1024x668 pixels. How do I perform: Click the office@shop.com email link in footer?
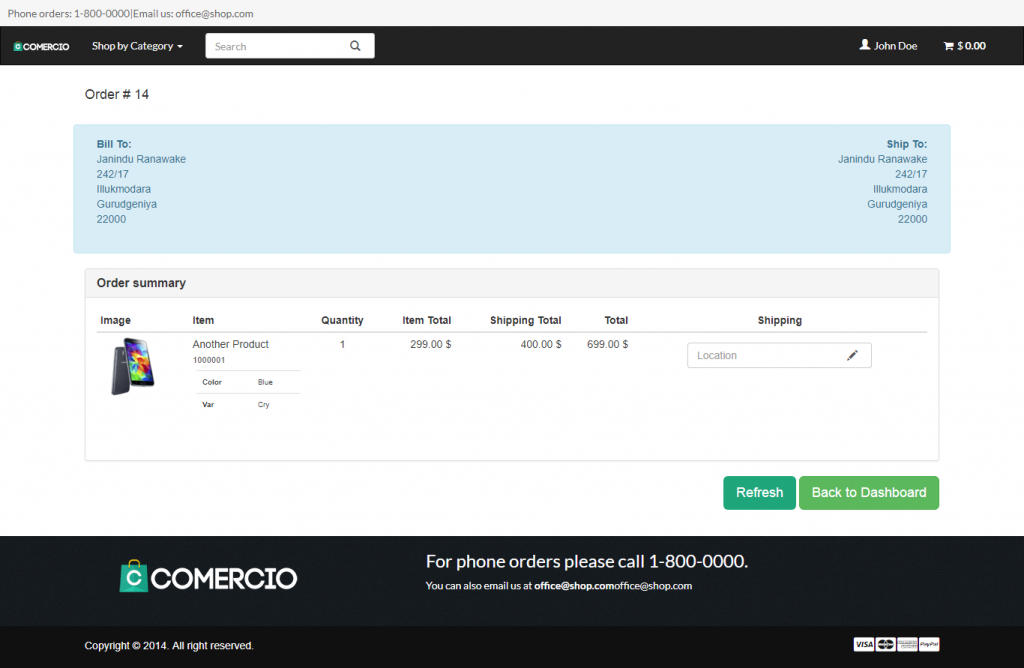pyautogui.click(x=574, y=586)
